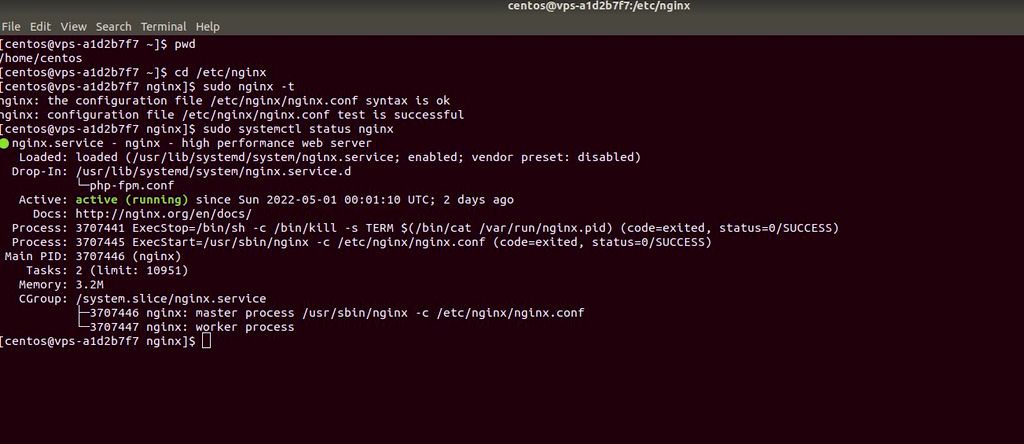This screenshot has height=444, width=1024.
Task: Click the "sudo systemctl status nginx" command
Action: 298,129
